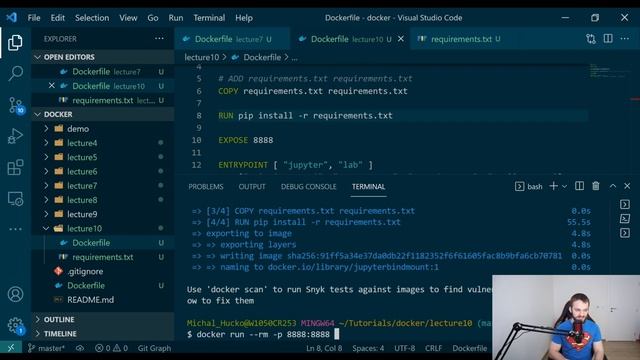Open requirements.txt under lecture10 folder
Viewport: 640px width, 360px height.
[x=103, y=257]
